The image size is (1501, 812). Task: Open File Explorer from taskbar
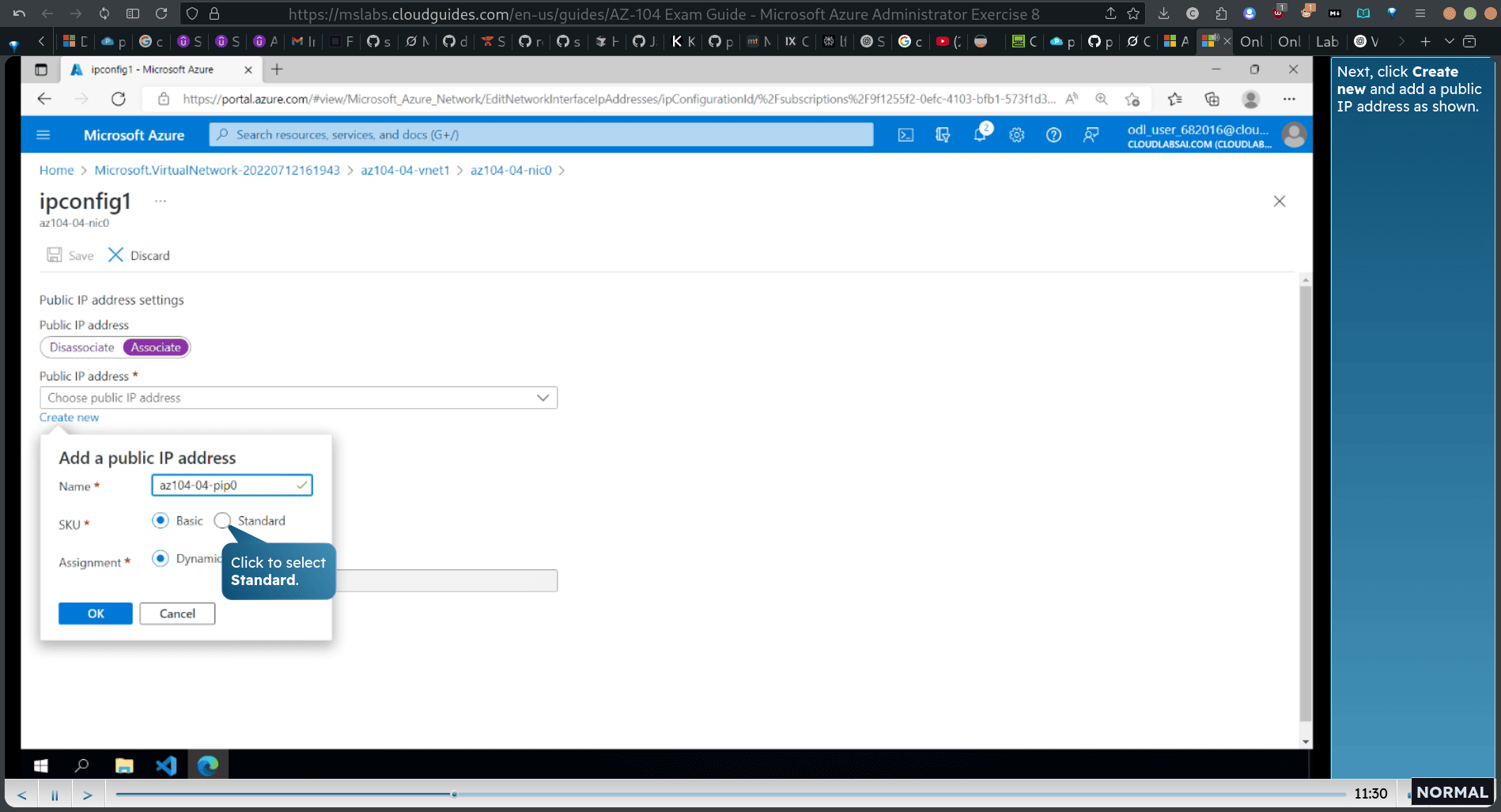click(x=124, y=765)
